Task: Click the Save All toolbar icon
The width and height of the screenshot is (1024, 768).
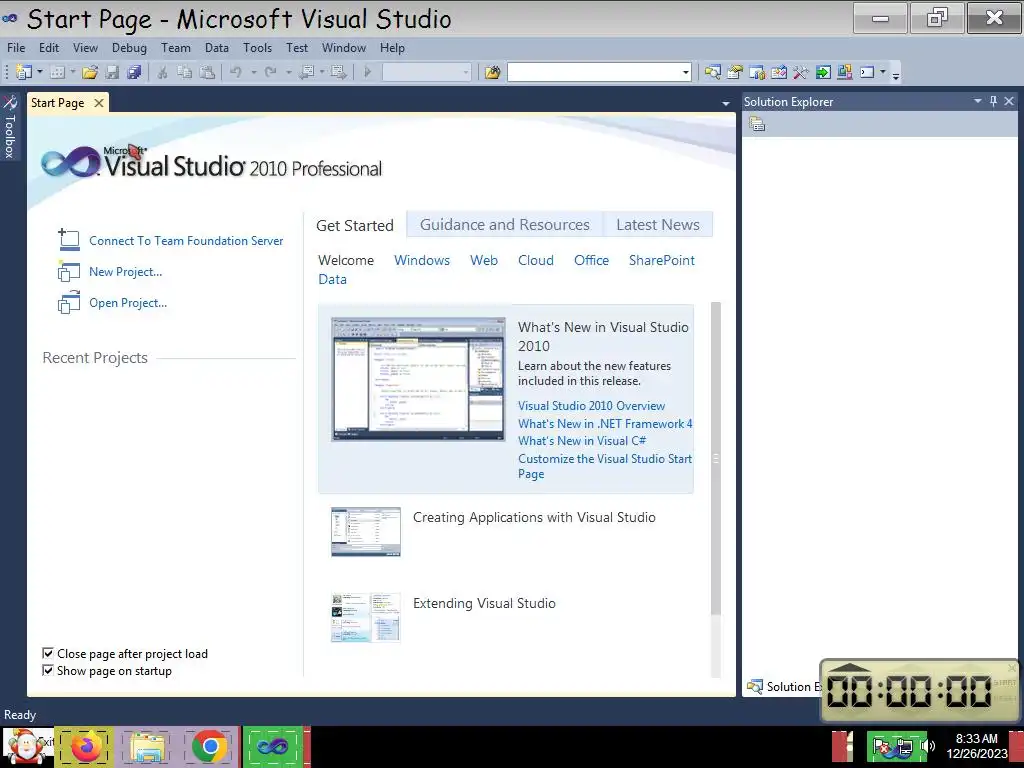Action: (x=135, y=72)
